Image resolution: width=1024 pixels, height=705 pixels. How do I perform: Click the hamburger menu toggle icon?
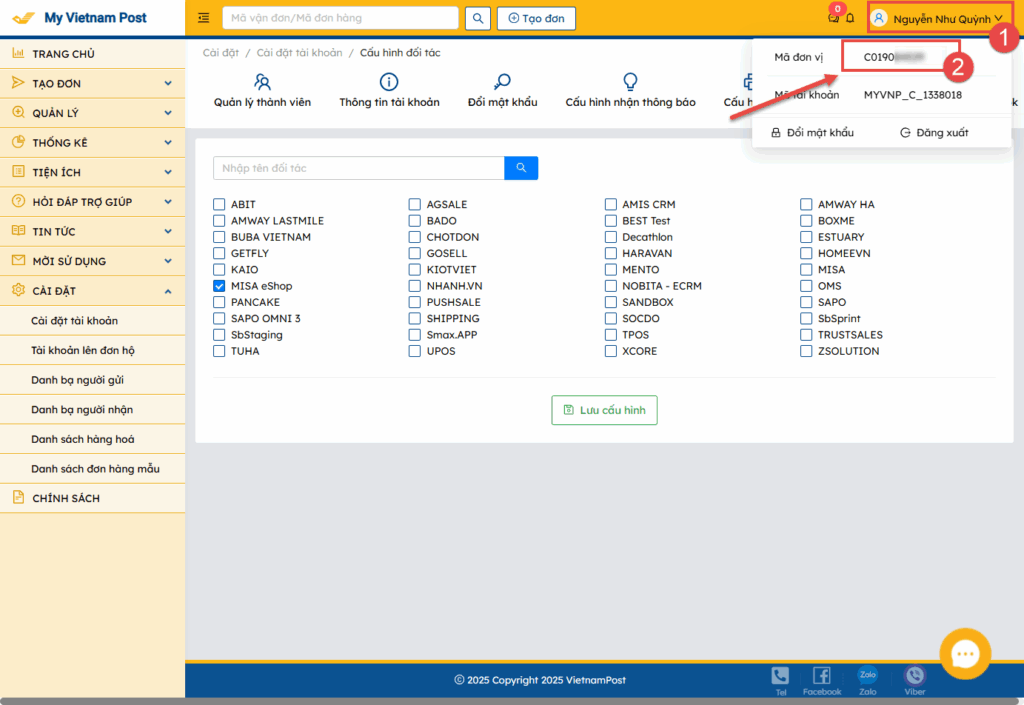[204, 18]
